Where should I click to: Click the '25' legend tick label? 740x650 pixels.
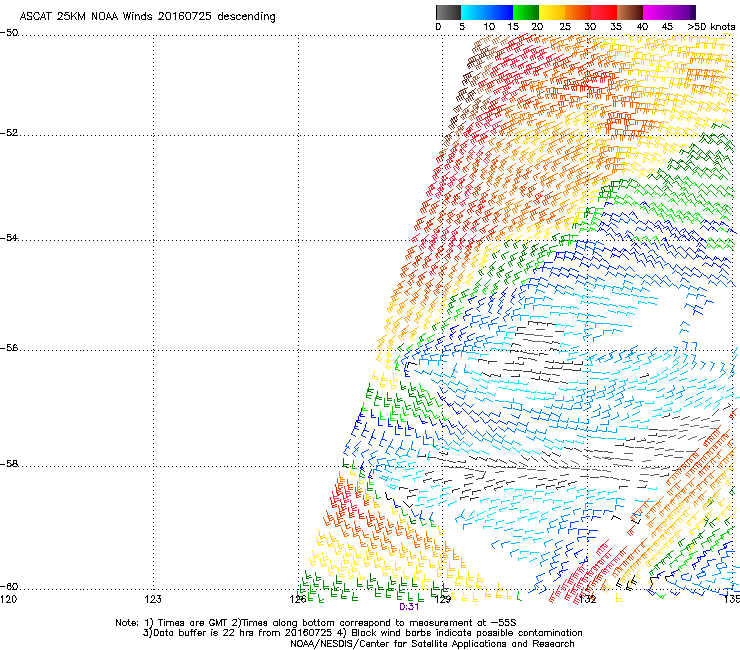click(564, 27)
